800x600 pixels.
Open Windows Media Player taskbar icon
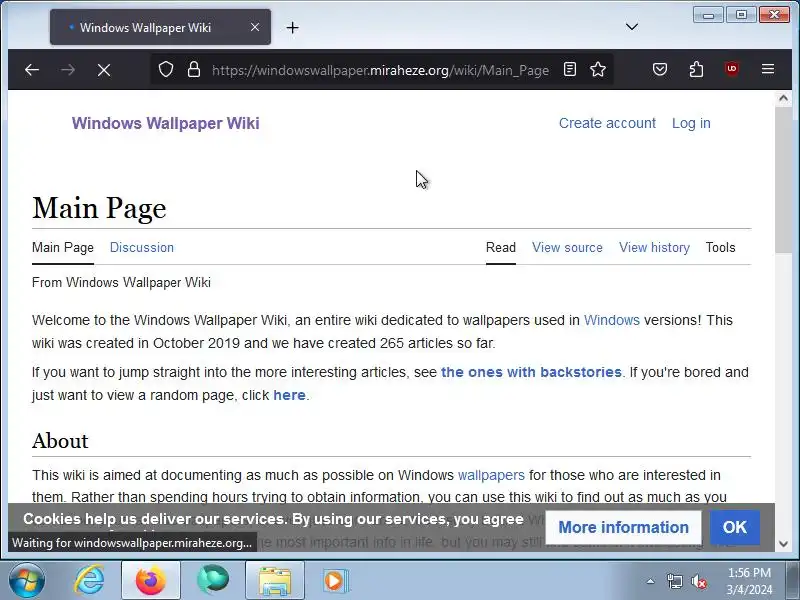coord(335,581)
